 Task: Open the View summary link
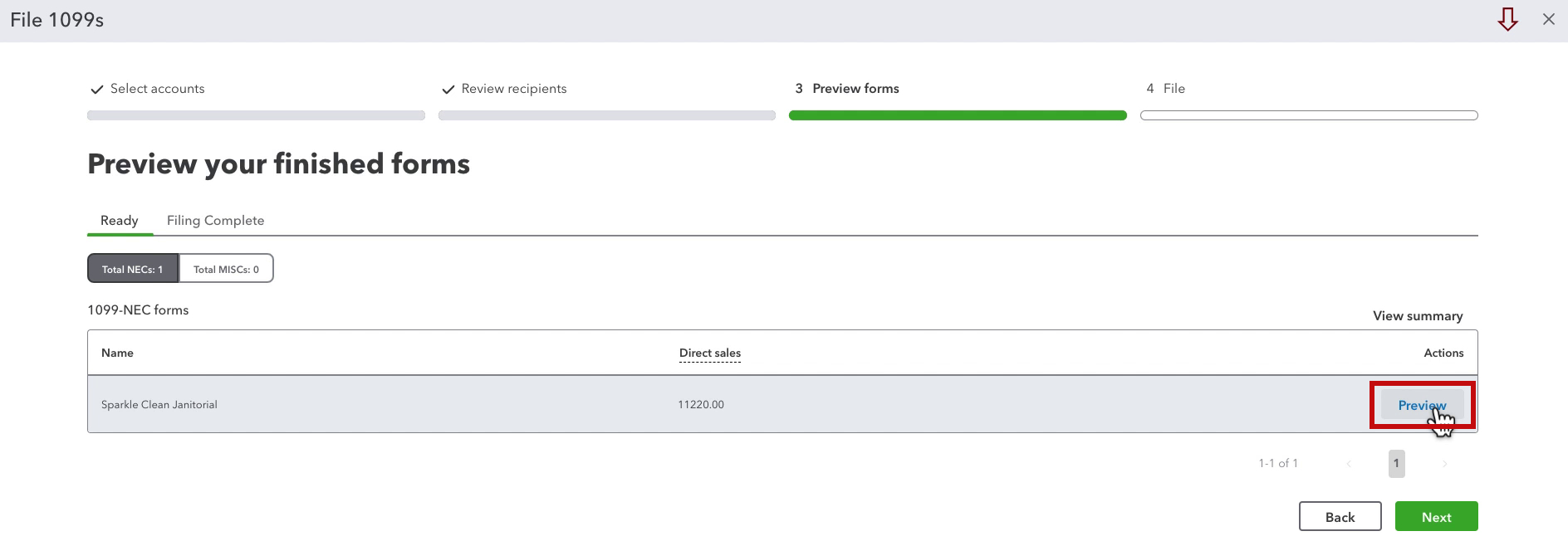[x=1418, y=316]
